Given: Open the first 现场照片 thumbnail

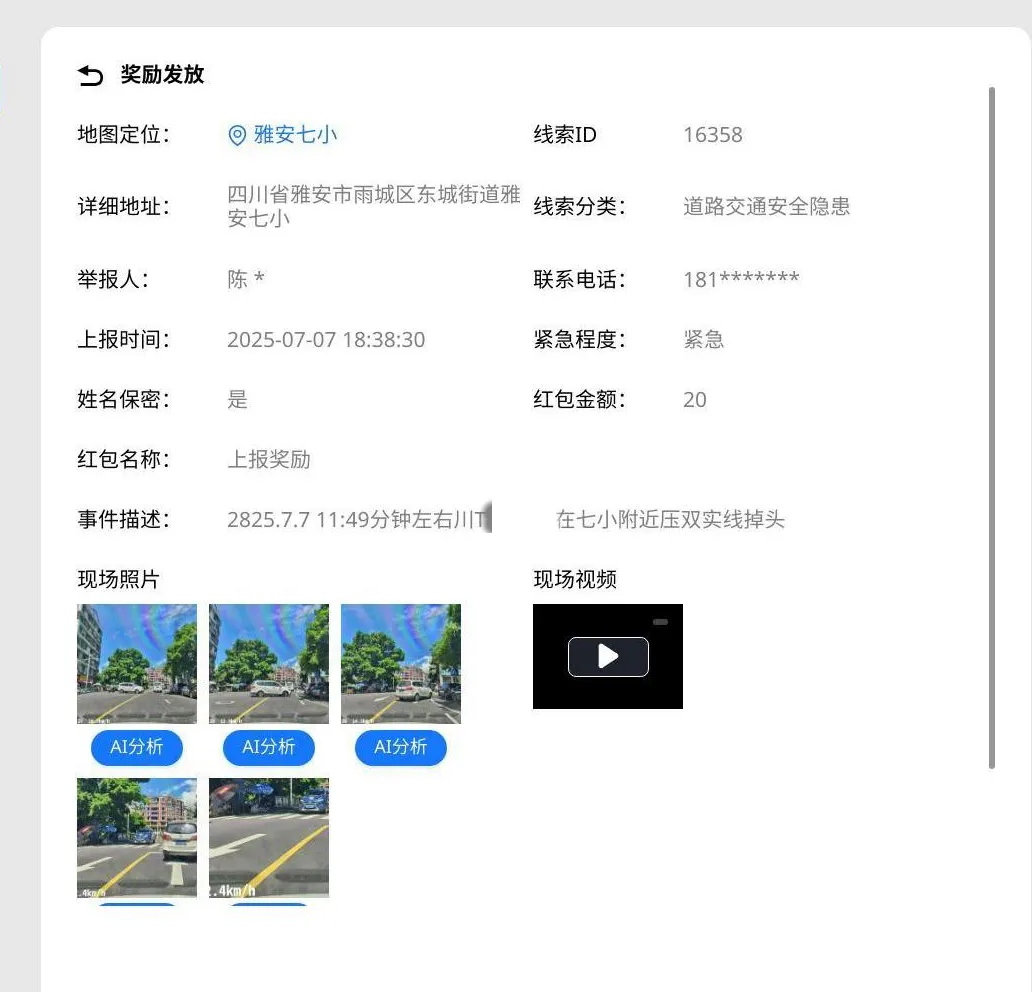Looking at the screenshot, I should [137, 663].
